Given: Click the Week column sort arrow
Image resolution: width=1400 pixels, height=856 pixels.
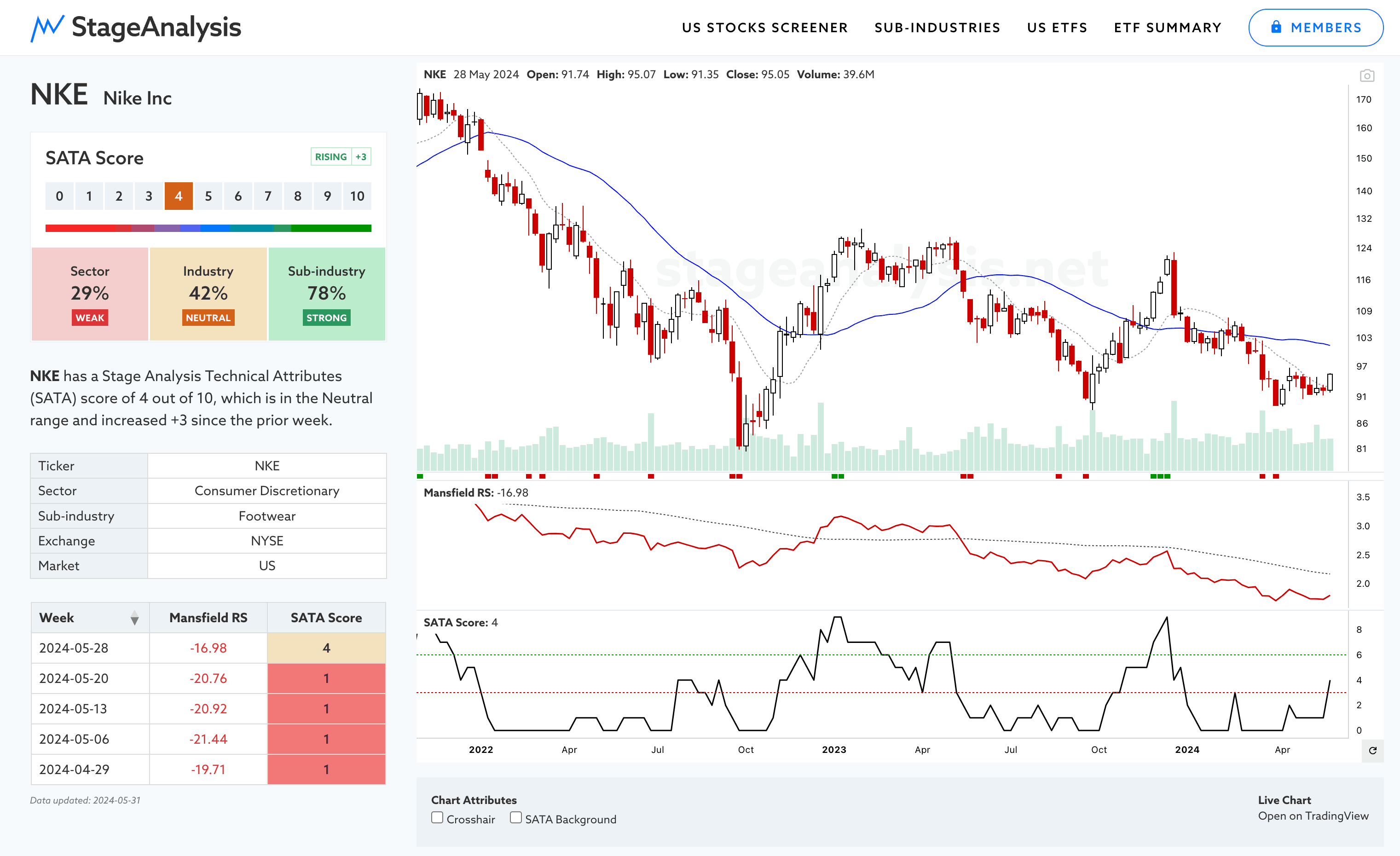Looking at the screenshot, I should tap(135, 618).
